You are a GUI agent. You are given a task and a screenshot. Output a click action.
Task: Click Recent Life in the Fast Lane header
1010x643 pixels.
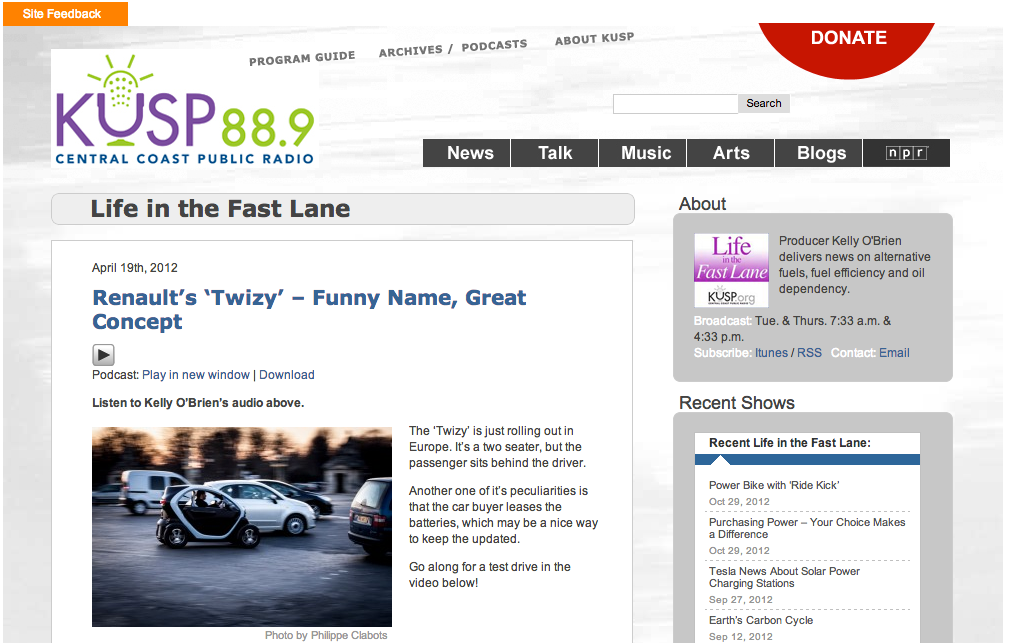790,443
